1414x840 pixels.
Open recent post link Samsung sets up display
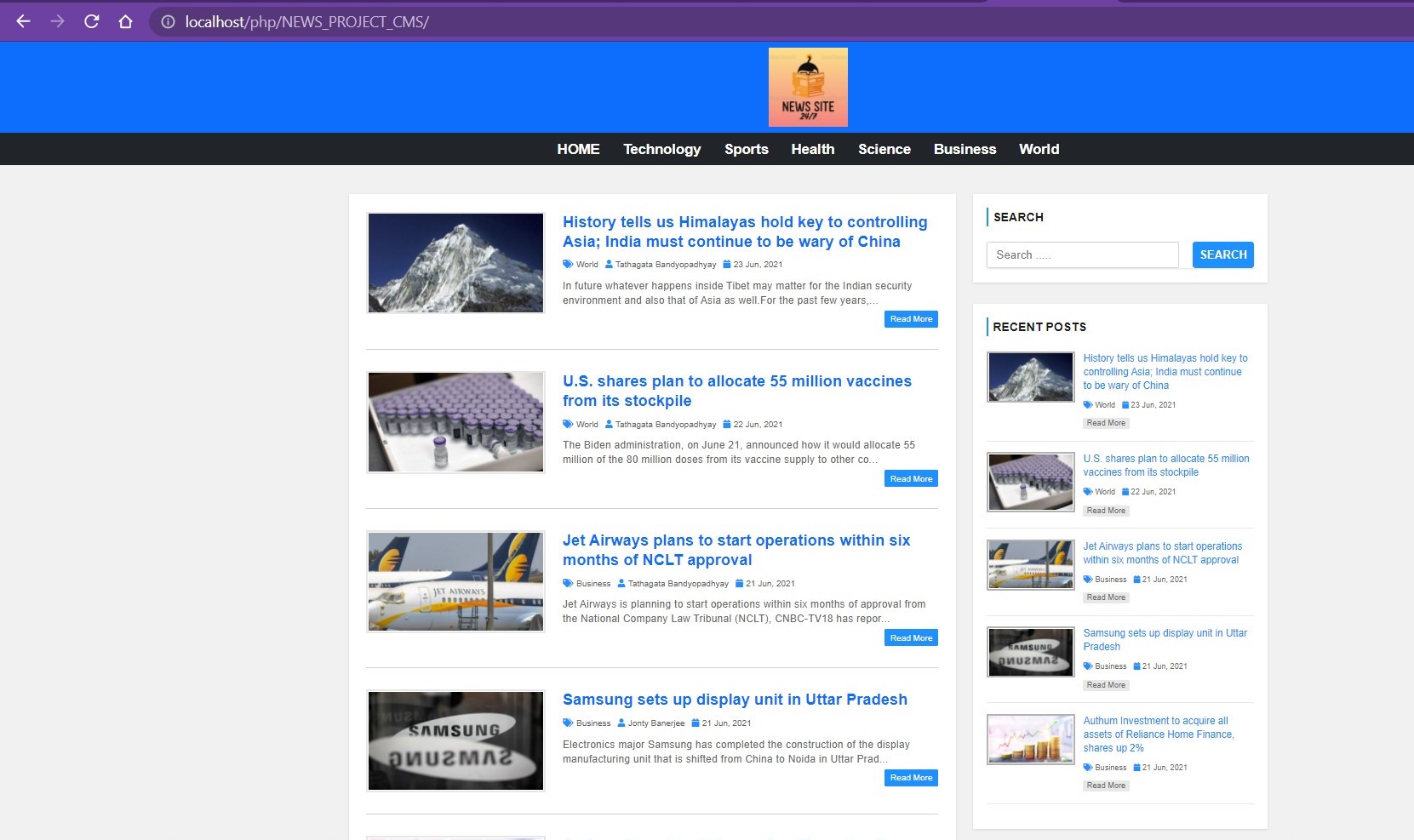pos(1165,640)
